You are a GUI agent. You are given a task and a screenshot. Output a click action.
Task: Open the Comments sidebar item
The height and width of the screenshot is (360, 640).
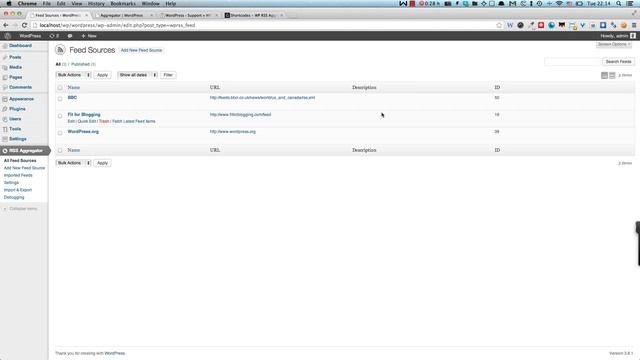(20, 87)
